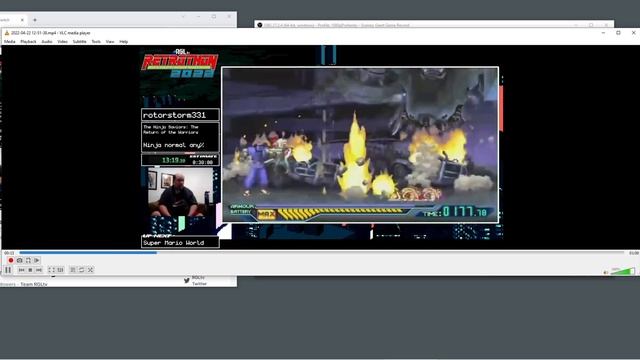The image size is (640, 360).
Task: Click the VLC cone icon in title bar
Action: (7, 33)
